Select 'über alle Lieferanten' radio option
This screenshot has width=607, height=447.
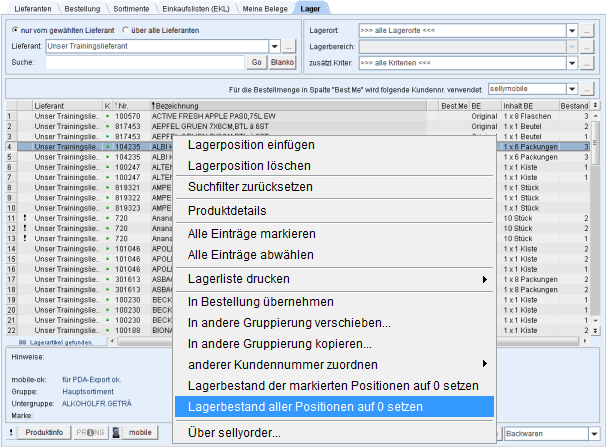pos(127,30)
